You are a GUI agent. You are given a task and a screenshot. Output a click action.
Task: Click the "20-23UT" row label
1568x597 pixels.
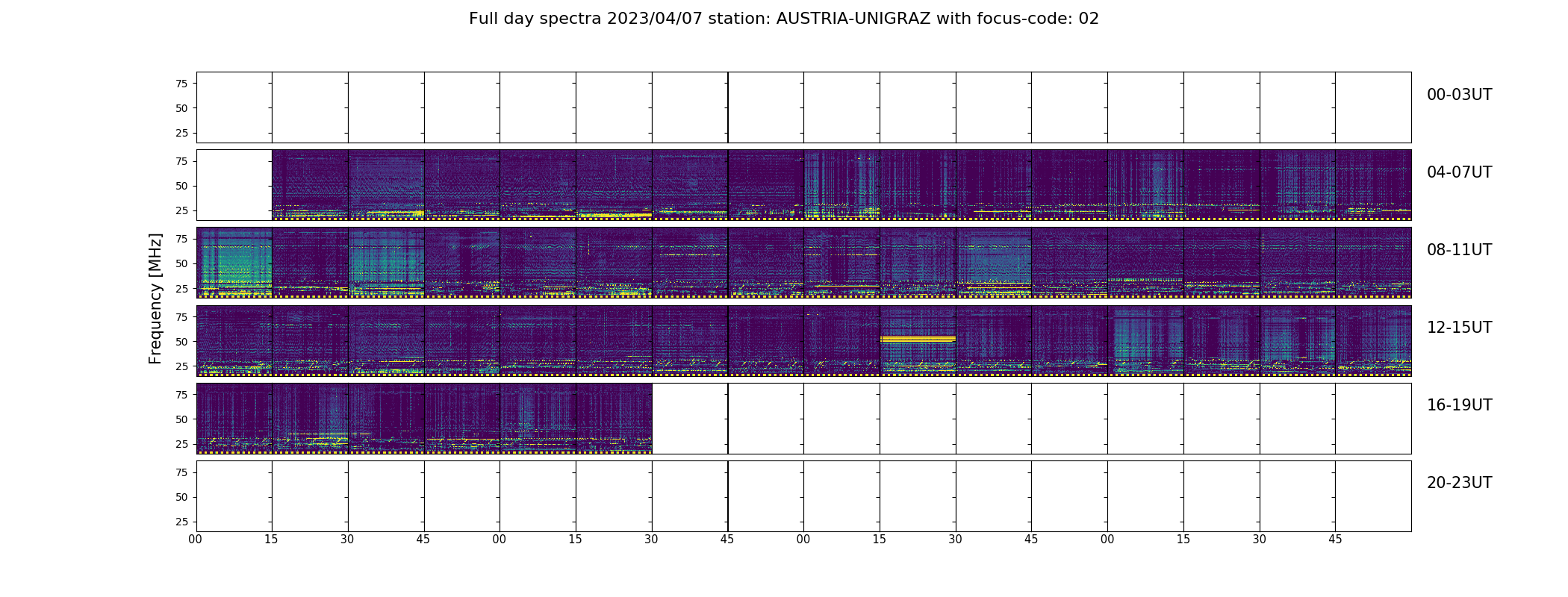1459,483
